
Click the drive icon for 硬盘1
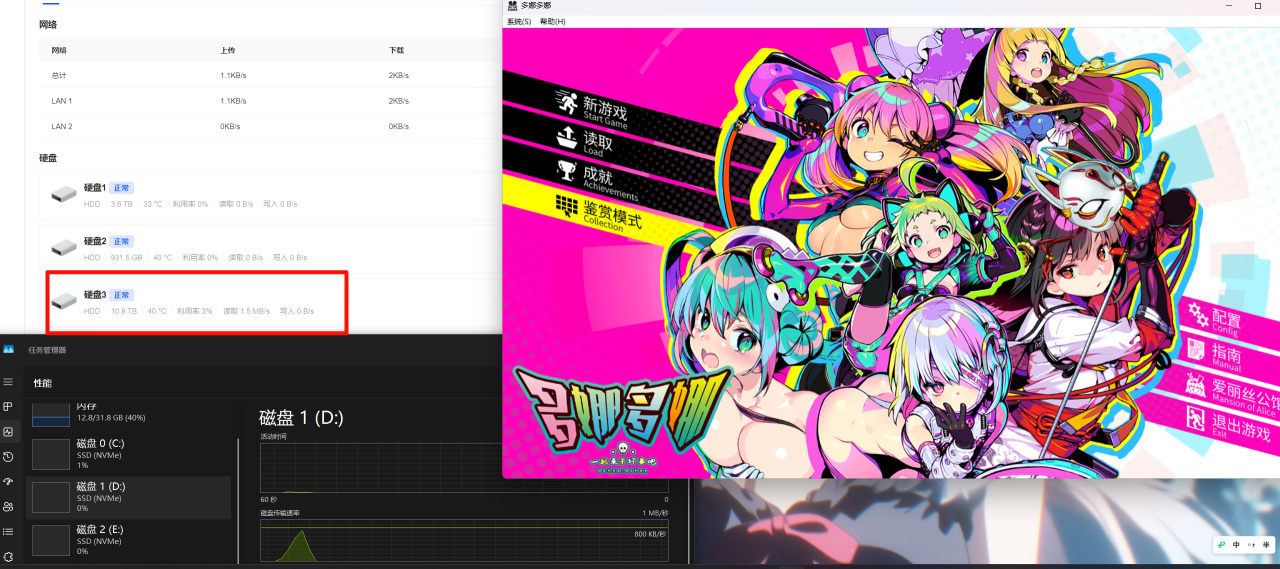point(64,194)
